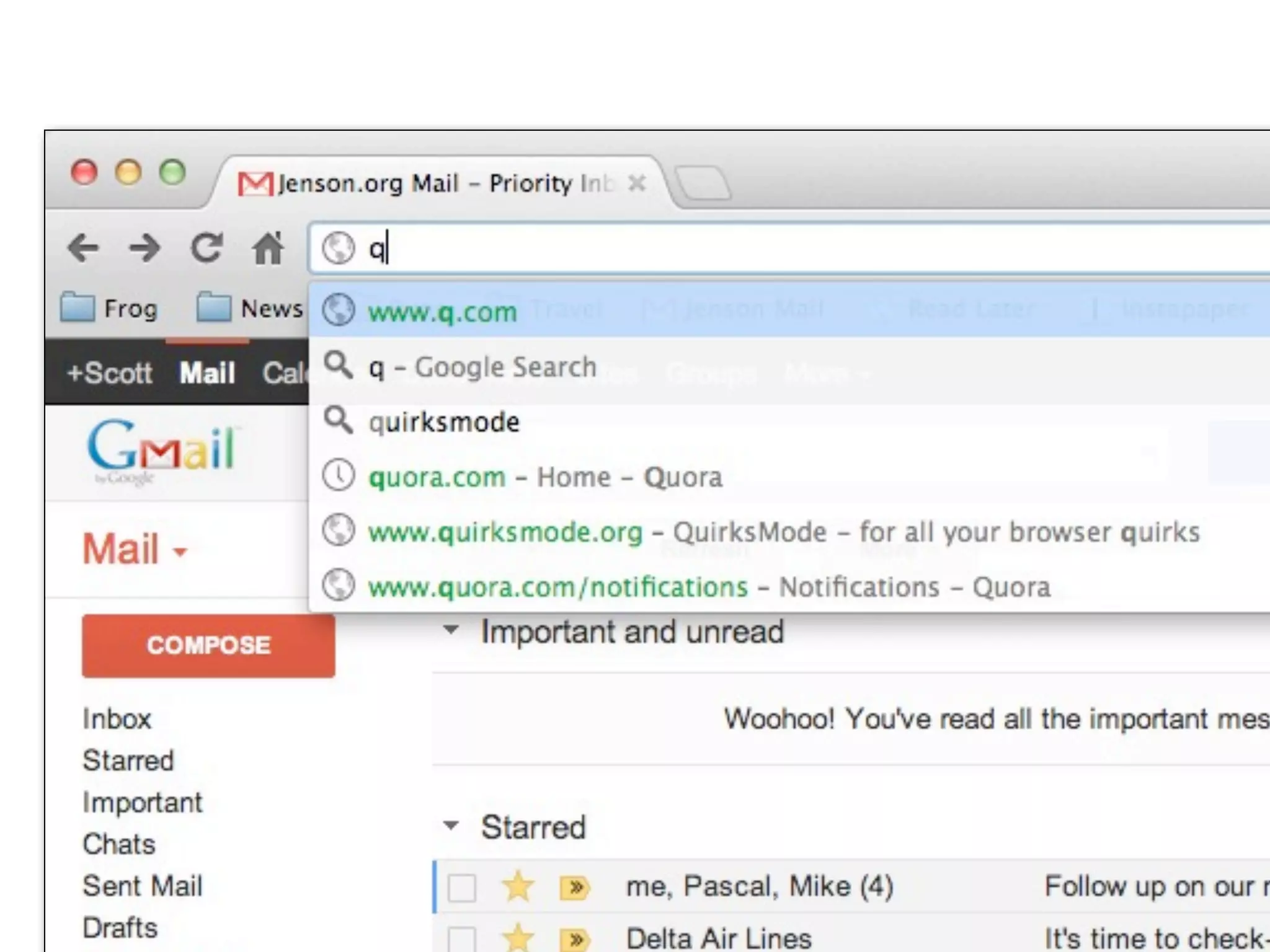
Task: Click importance marker on Delta Air Lines email
Action: 575,939
